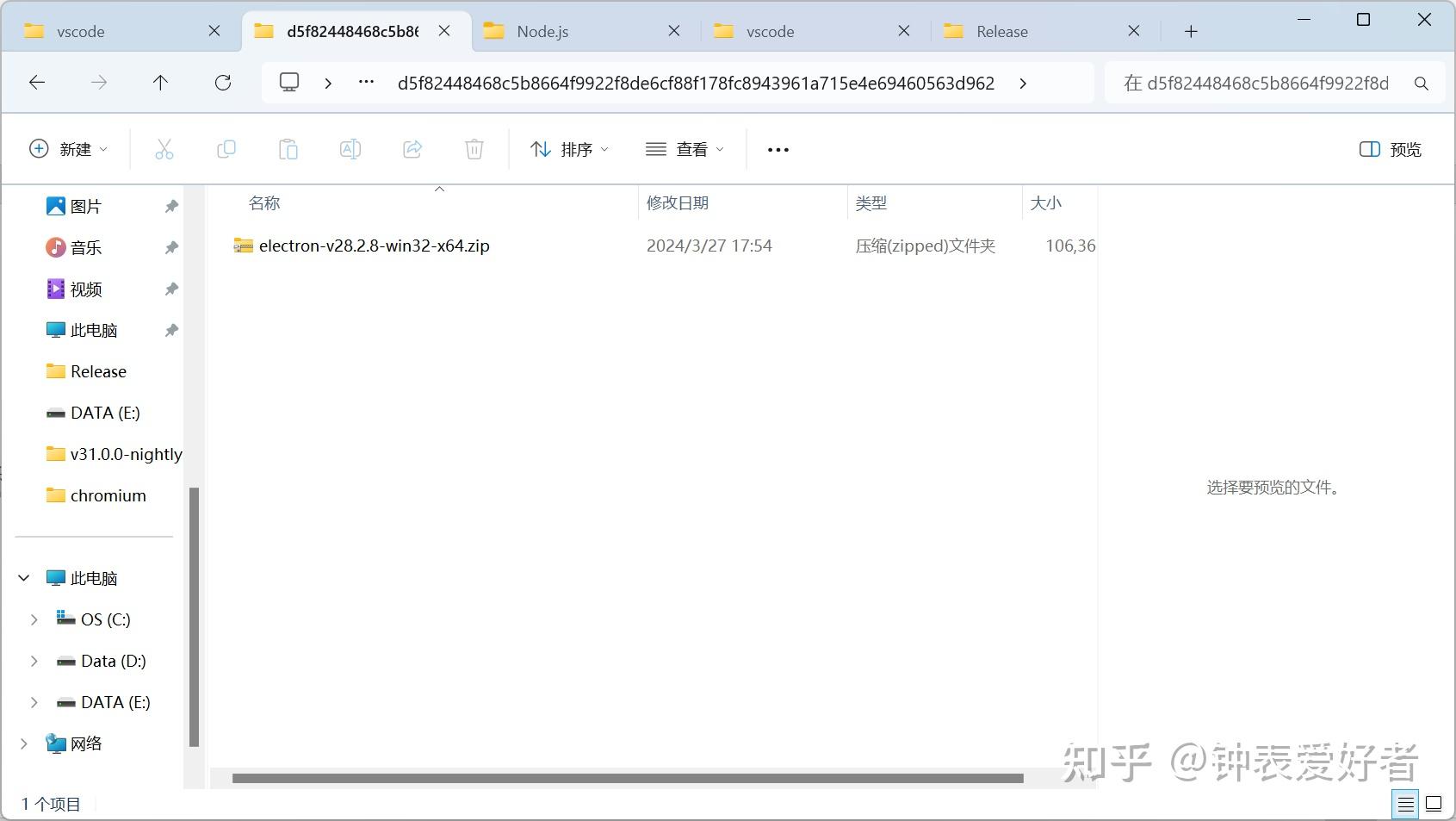The height and width of the screenshot is (821, 1456).
Task: Toggle the 预览 preview pane
Action: pos(1389,148)
